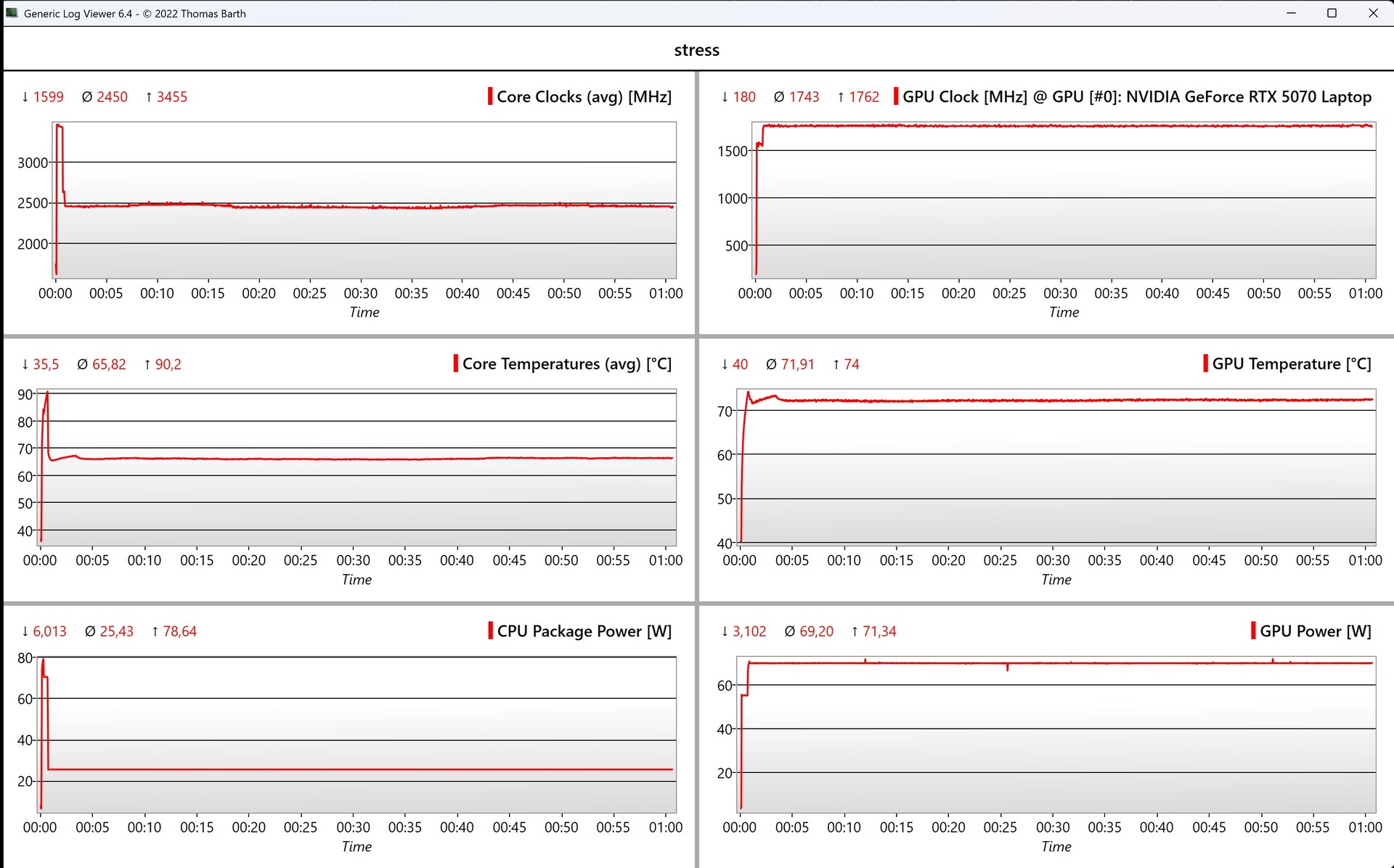
Task: Click the dip in GPU Power curve
Action: (x=1007, y=668)
